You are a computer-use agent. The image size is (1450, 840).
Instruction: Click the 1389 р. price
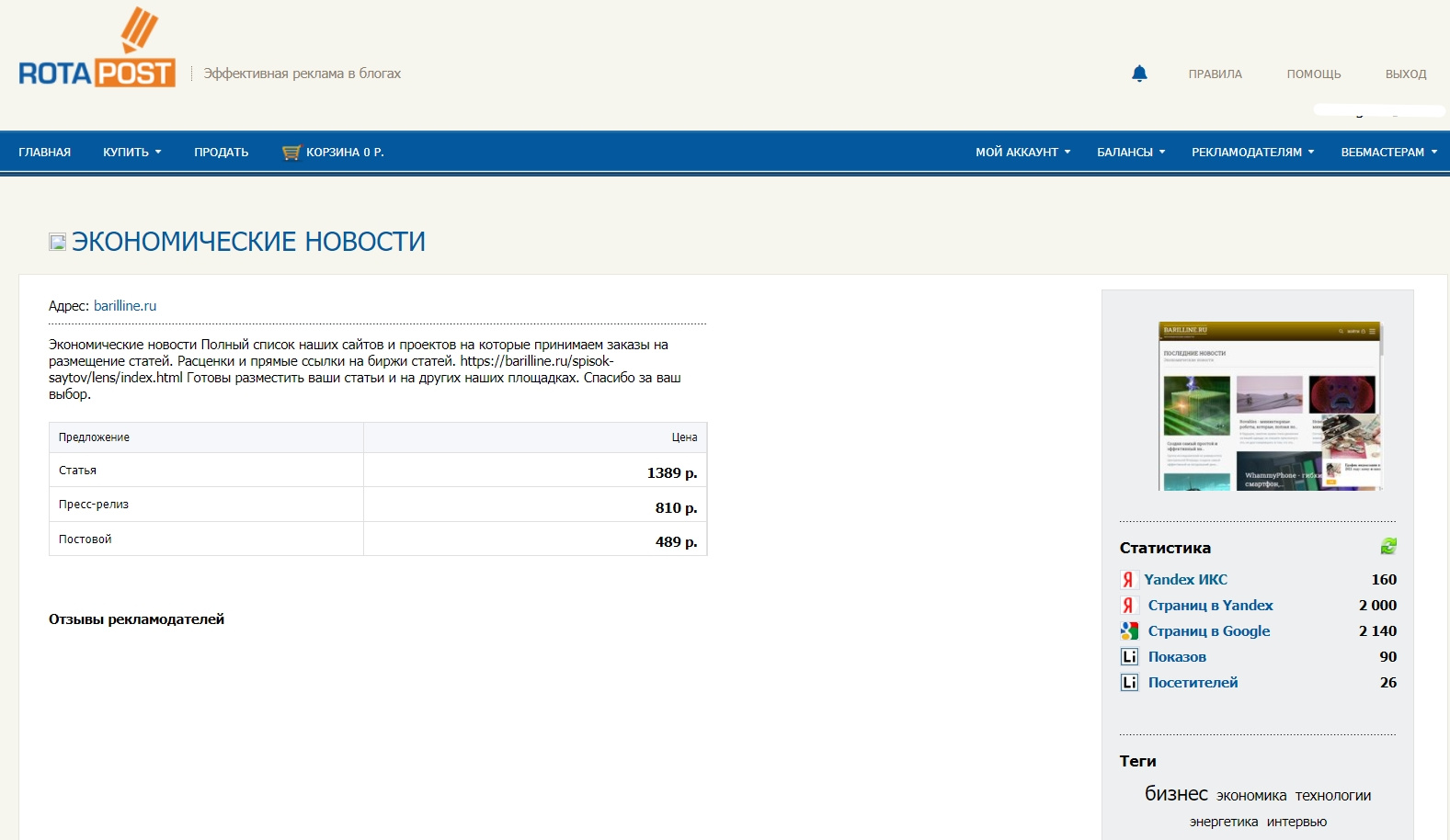pos(672,473)
